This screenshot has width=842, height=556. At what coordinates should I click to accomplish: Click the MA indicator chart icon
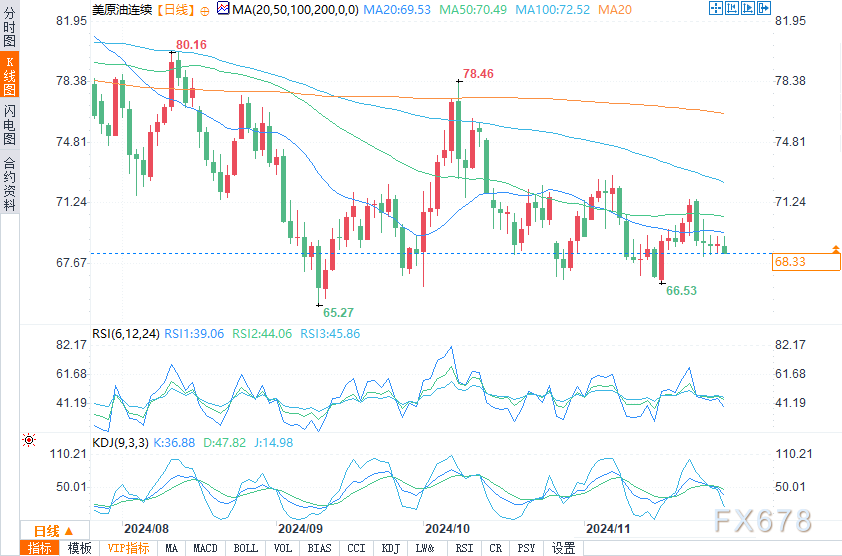pos(223,9)
